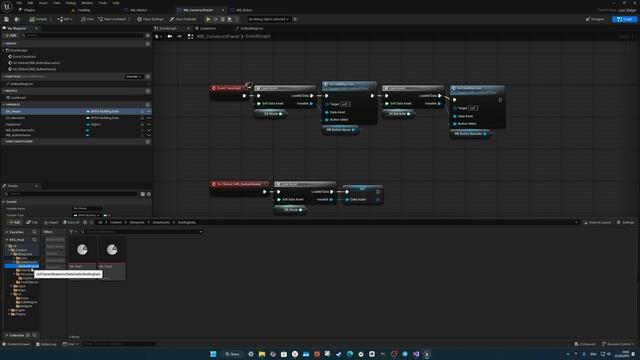The image size is (640, 360).
Task: Click the content browser filter icon
Action: coord(71,232)
